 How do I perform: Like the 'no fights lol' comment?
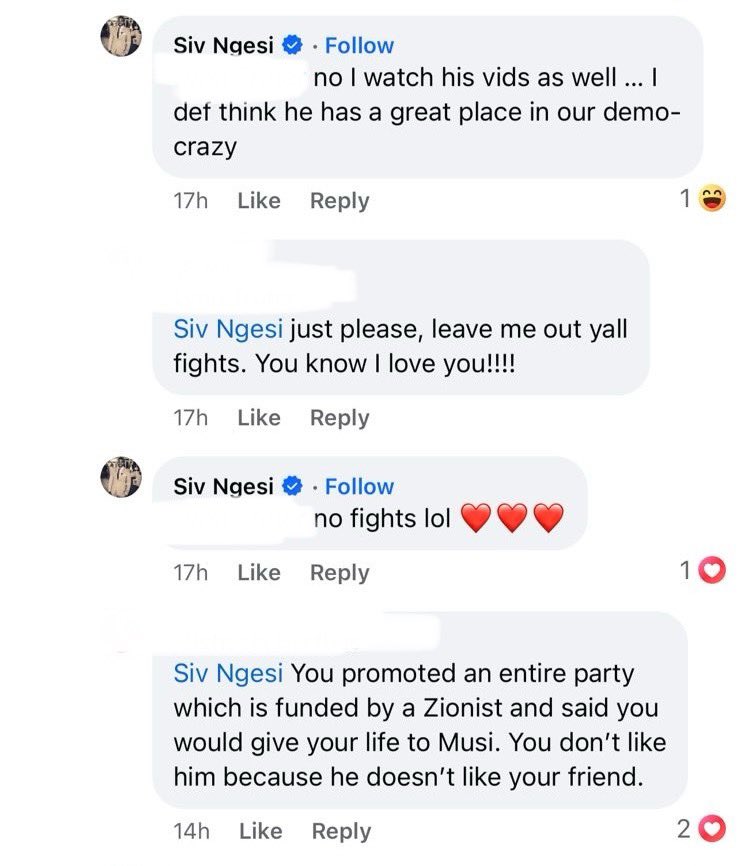[259, 573]
